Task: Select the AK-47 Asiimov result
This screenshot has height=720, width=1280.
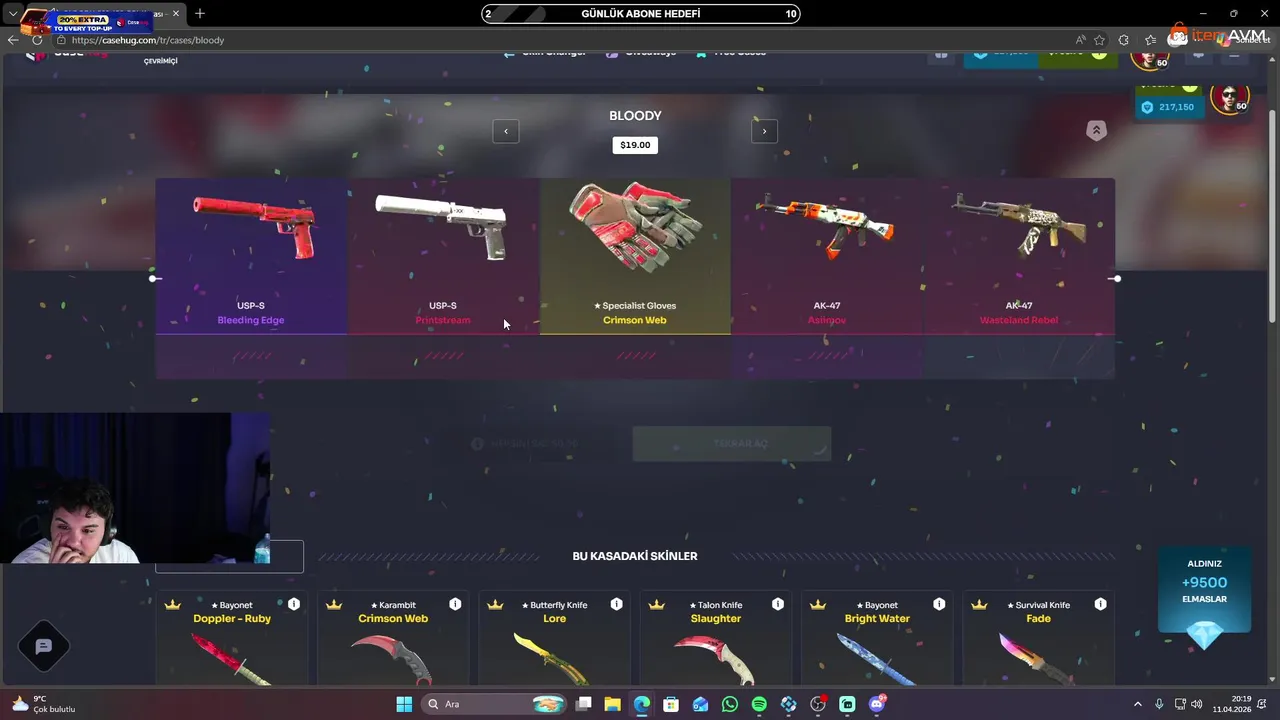Action: 827,256
